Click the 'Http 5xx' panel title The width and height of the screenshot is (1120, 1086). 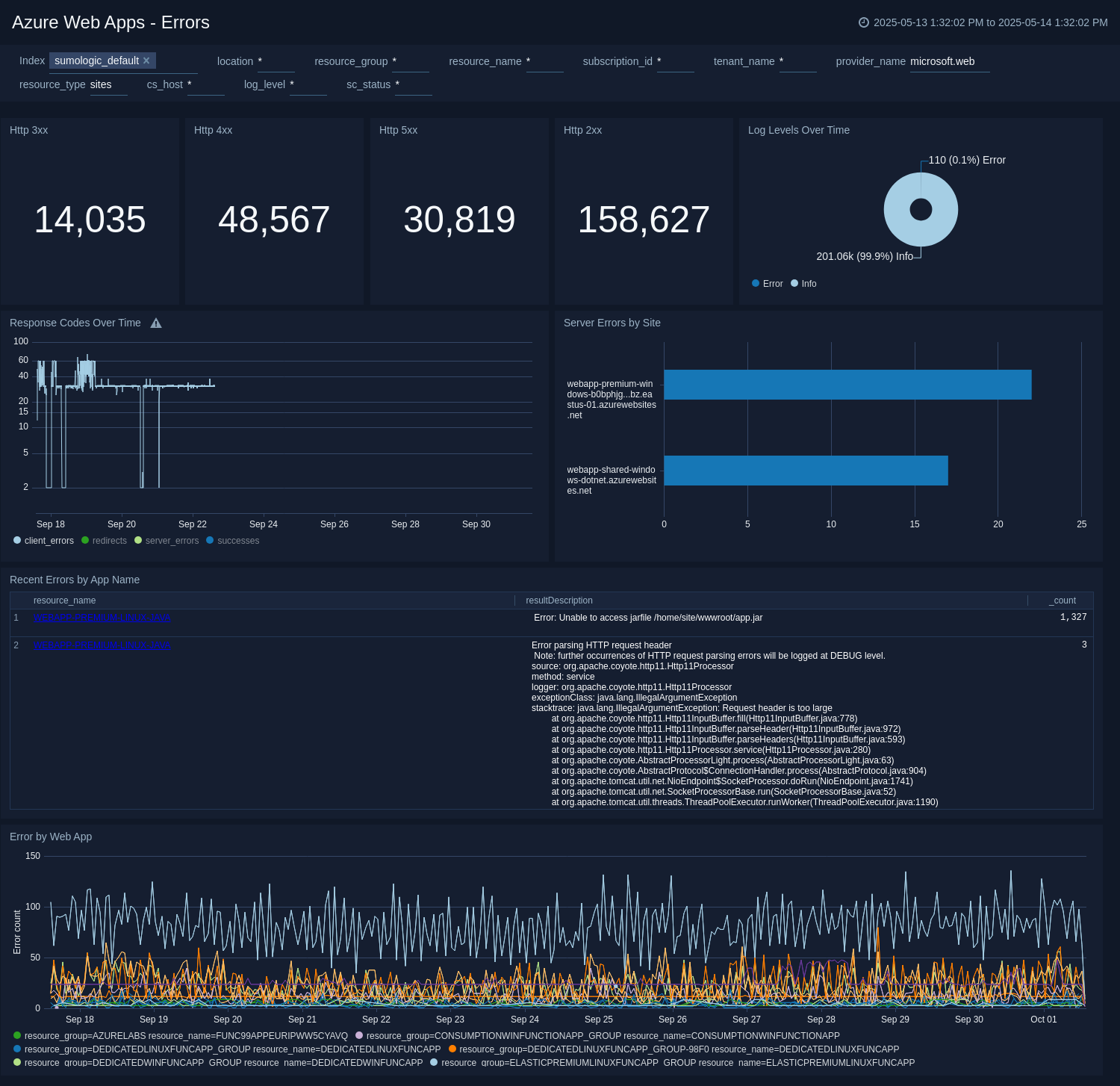click(398, 130)
